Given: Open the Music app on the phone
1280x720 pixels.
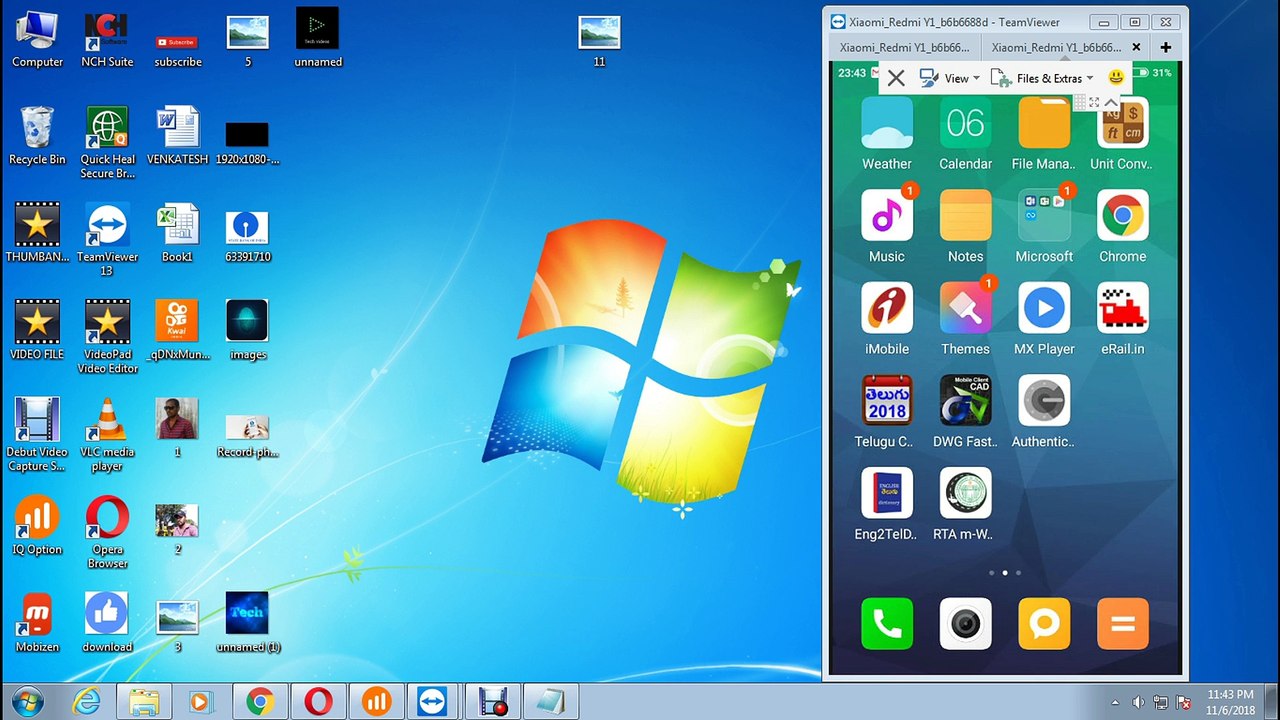Looking at the screenshot, I should coord(886,216).
